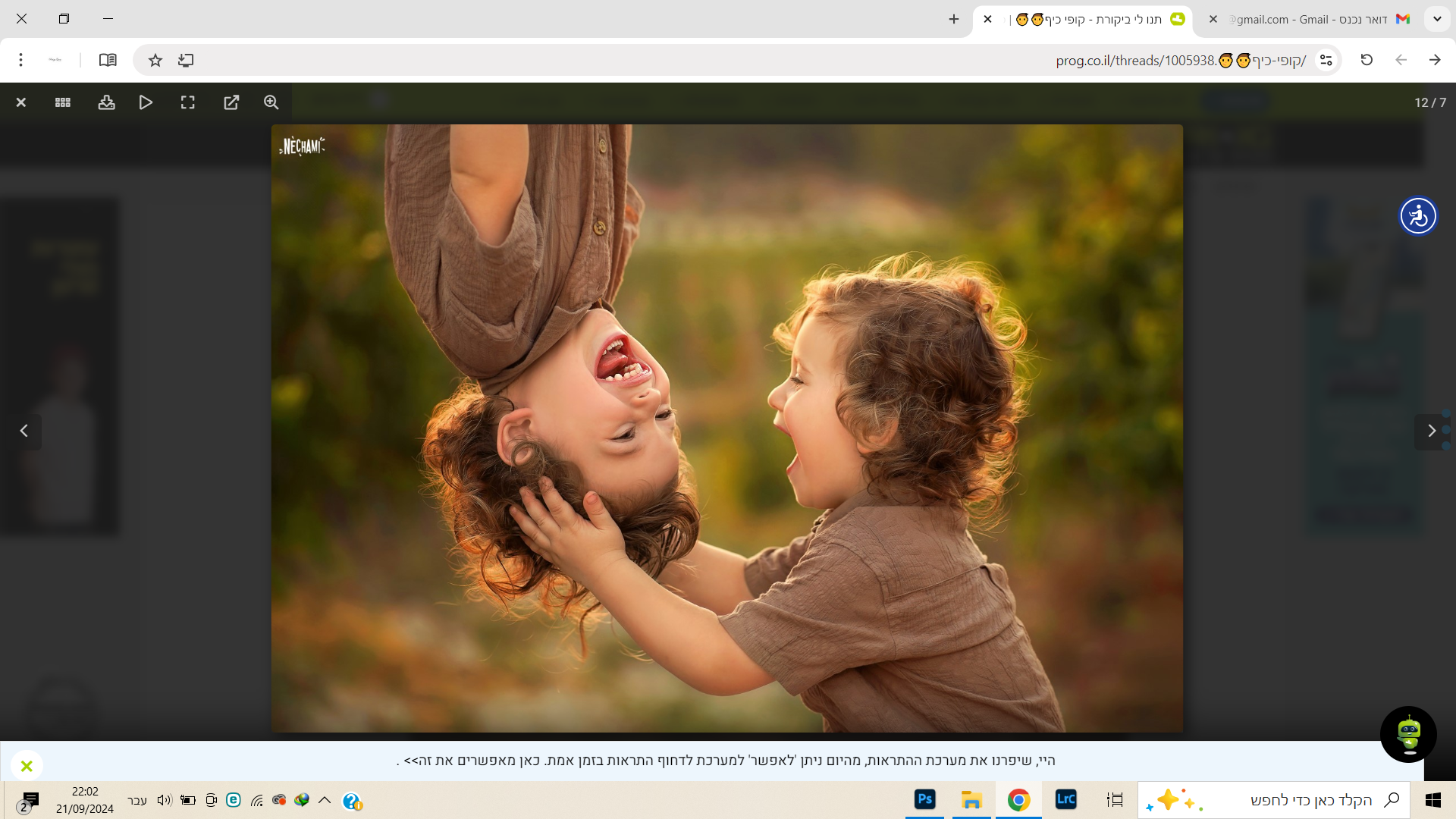Screen dimensions: 1456x819
Task: Start the lightbox slideshow
Action: 146,102
